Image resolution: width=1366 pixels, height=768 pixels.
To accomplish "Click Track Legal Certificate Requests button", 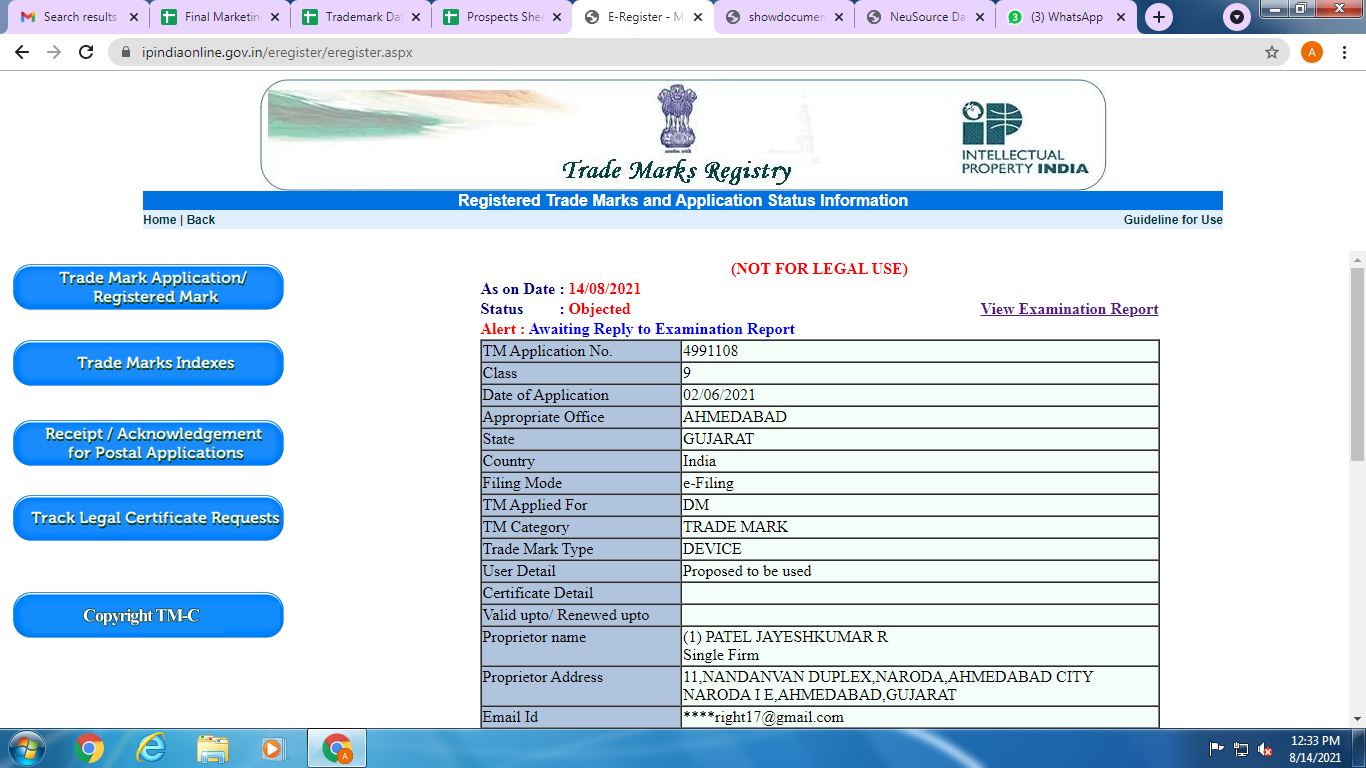I will click(x=148, y=518).
